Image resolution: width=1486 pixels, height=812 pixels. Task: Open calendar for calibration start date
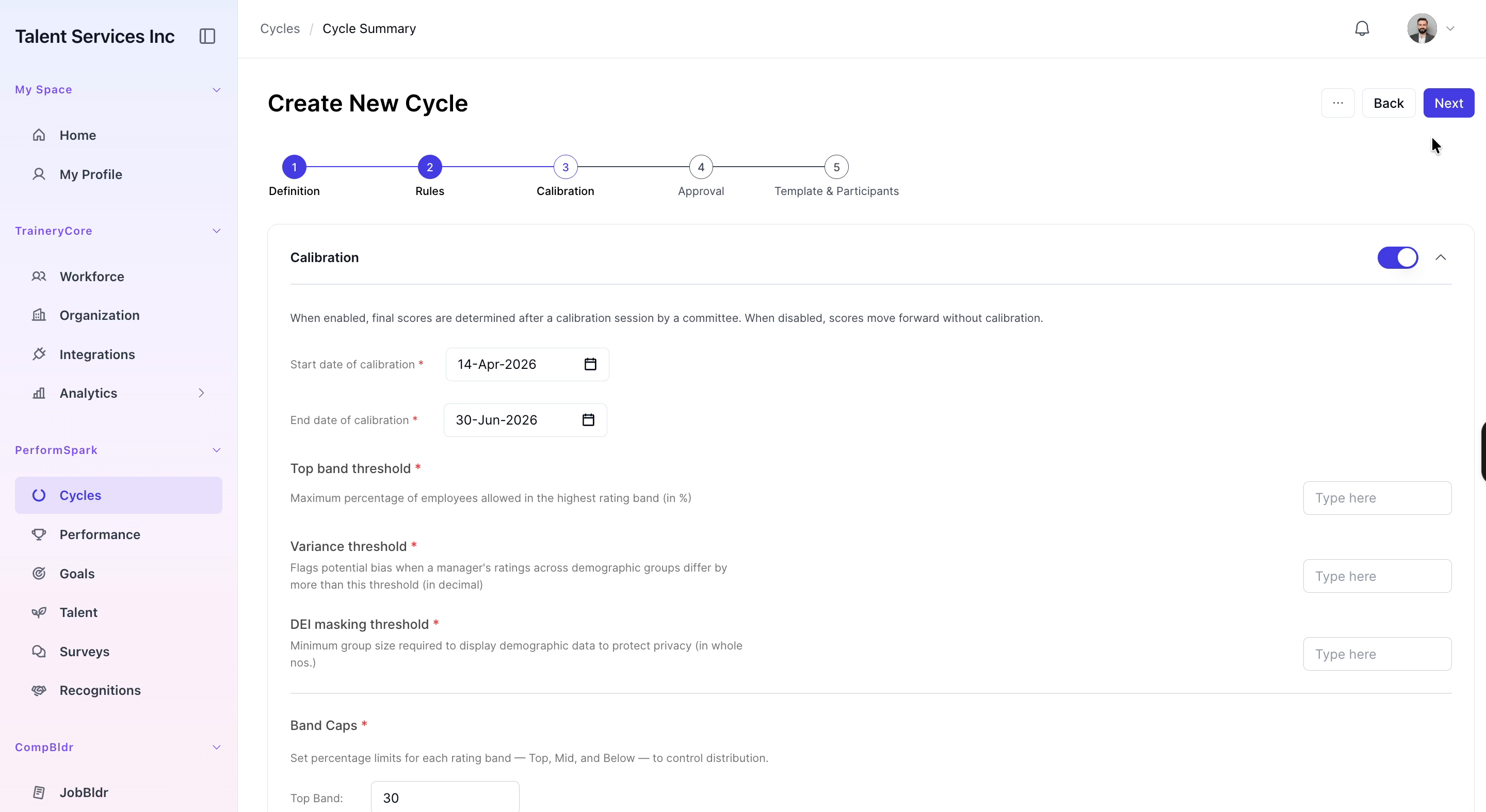pos(590,365)
